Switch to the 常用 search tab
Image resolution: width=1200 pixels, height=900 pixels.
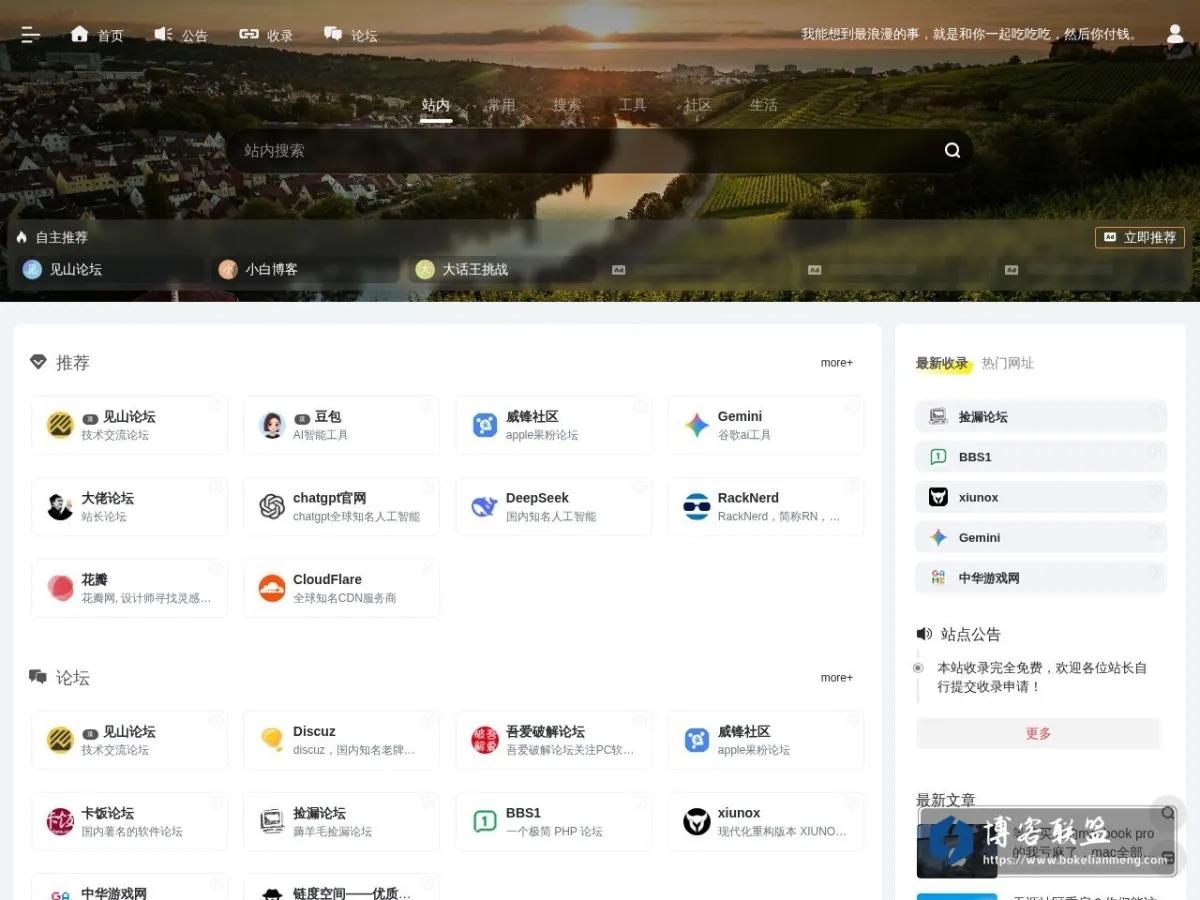point(501,105)
